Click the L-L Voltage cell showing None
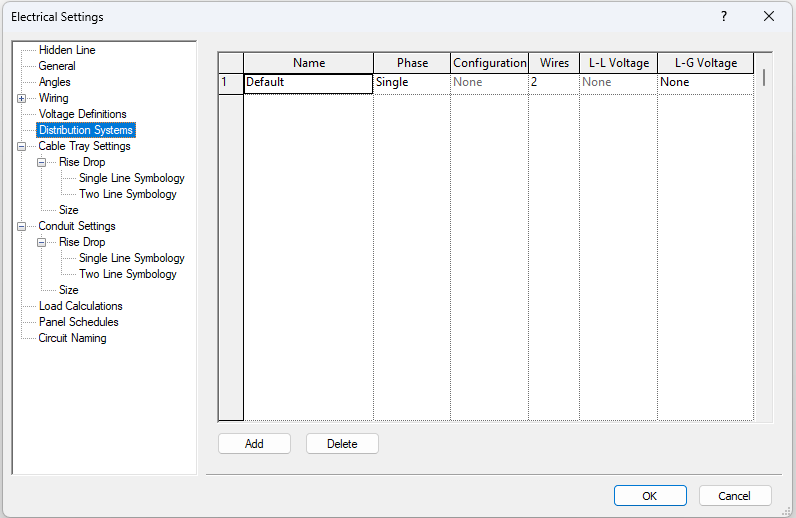 coord(619,84)
